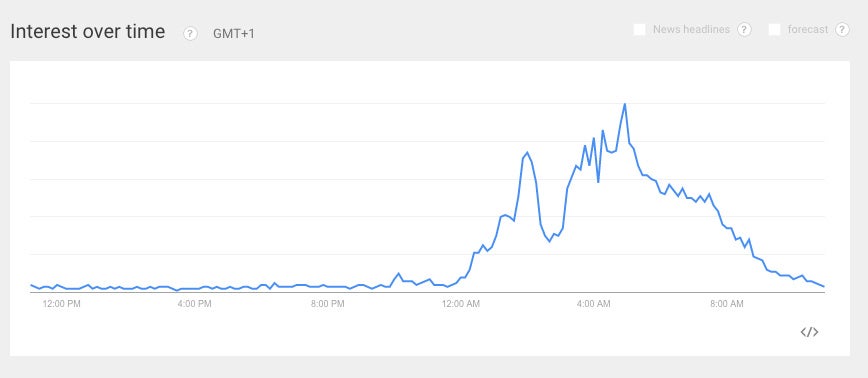The height and width of the screenshot is (378, 868).
Task: Click the 12:00 PM axis label
Action: 61,304
